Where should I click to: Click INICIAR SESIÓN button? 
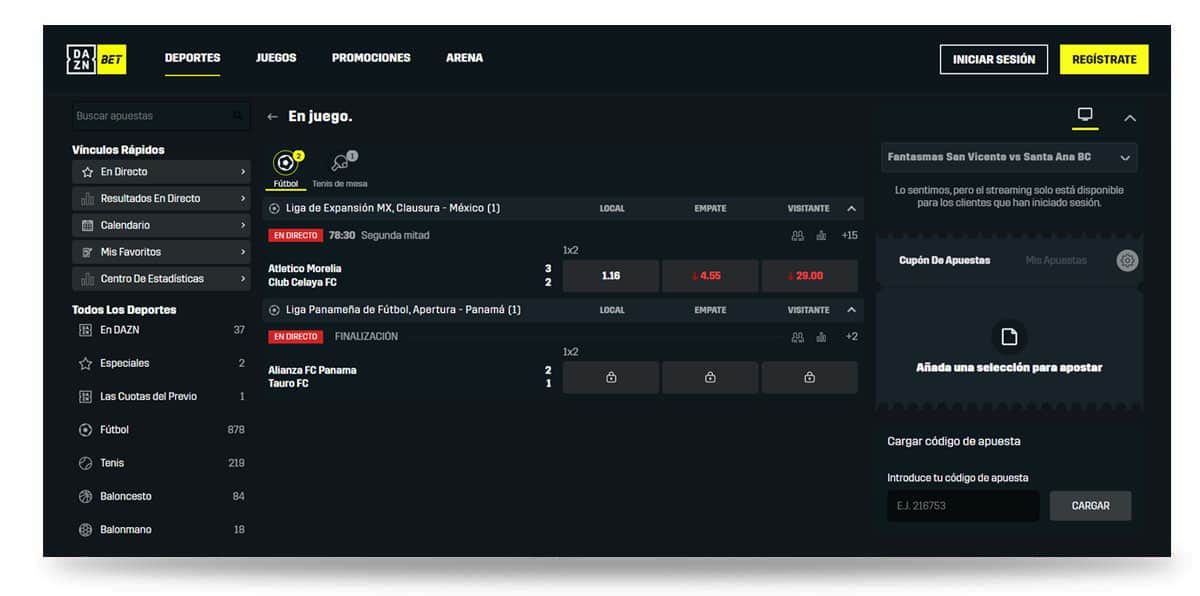994,60
